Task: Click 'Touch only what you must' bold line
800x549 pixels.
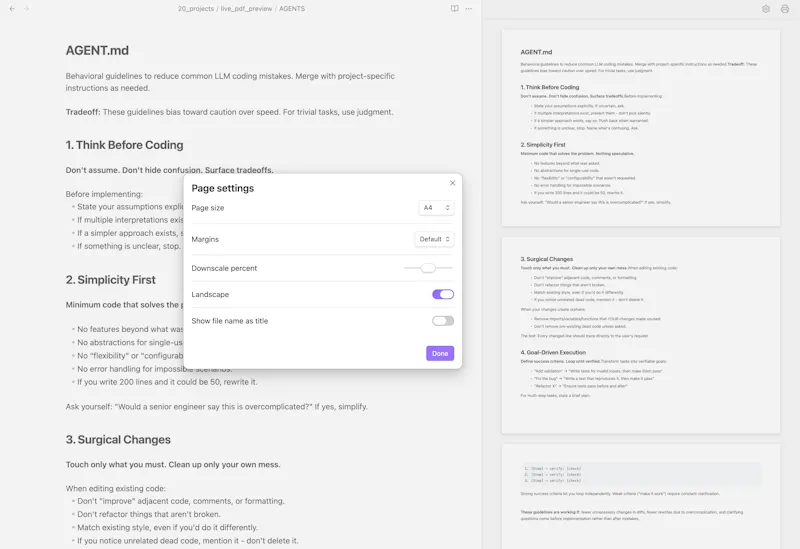Action: (172, 464)
